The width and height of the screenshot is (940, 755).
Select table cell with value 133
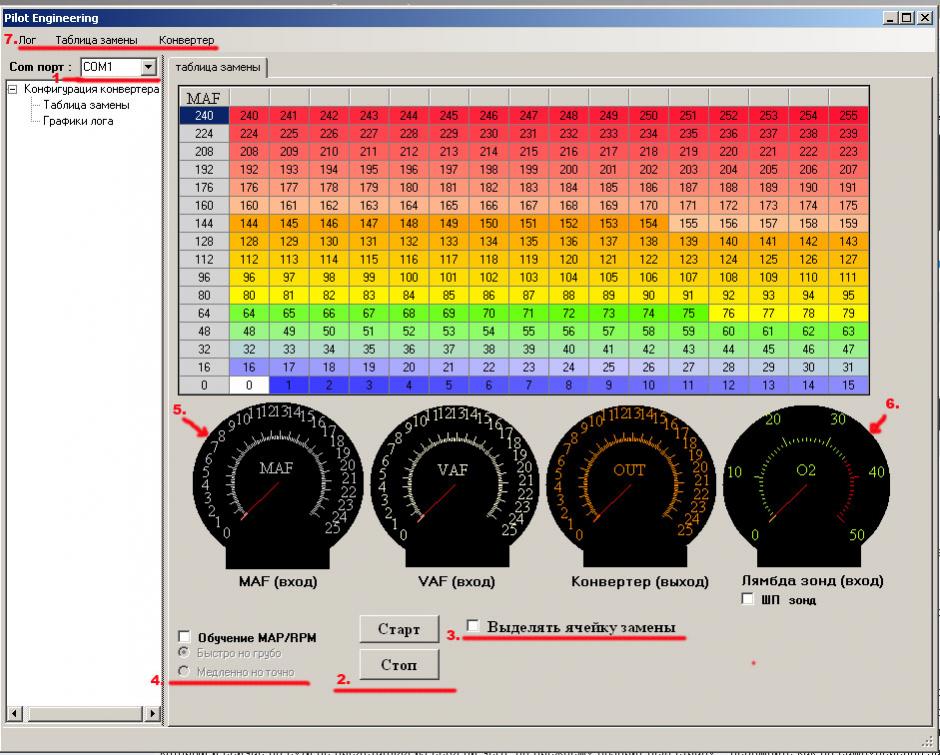click(x=449, y=241)
